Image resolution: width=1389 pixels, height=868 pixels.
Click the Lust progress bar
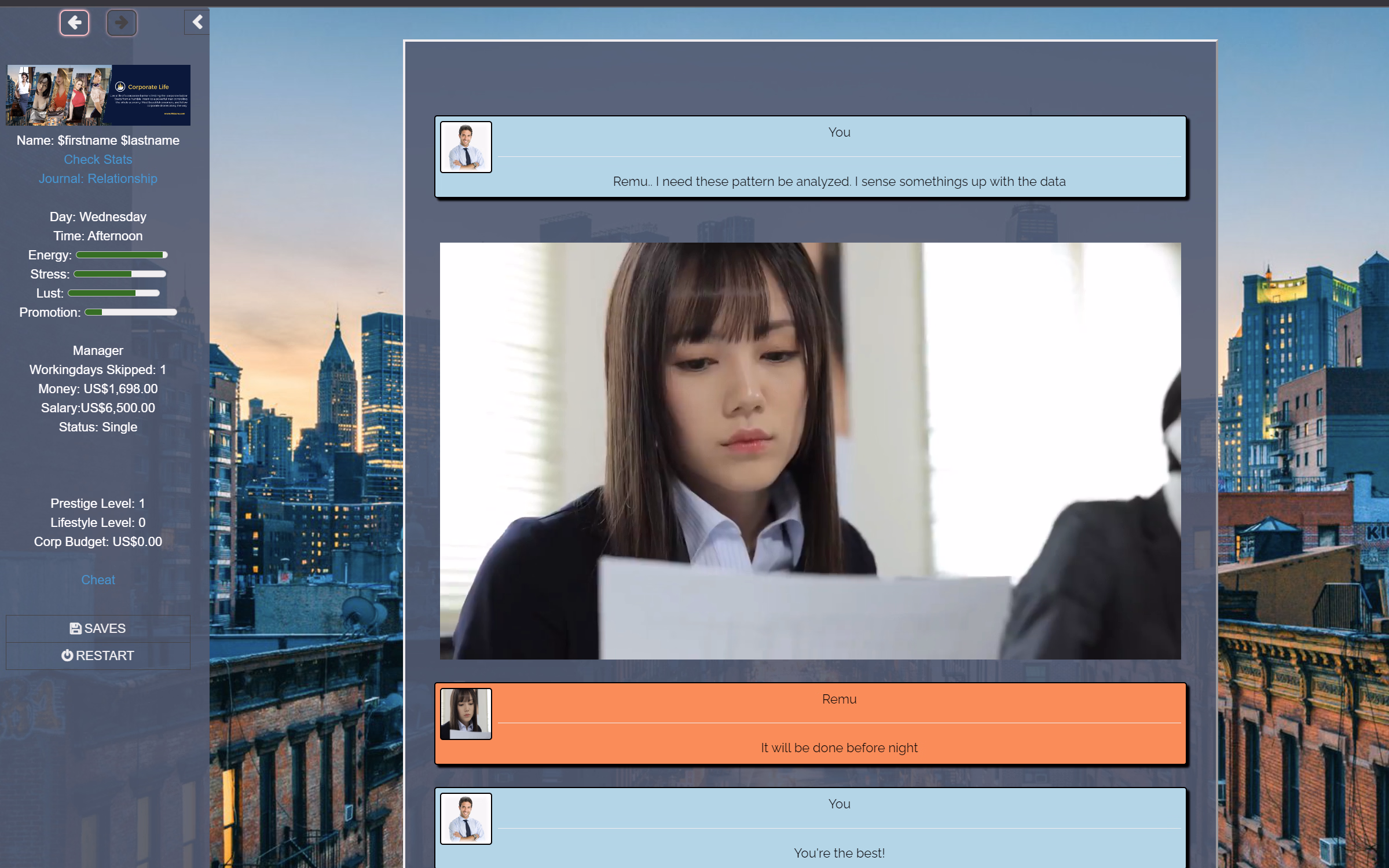pyautogui.click(x=113, y=293)
